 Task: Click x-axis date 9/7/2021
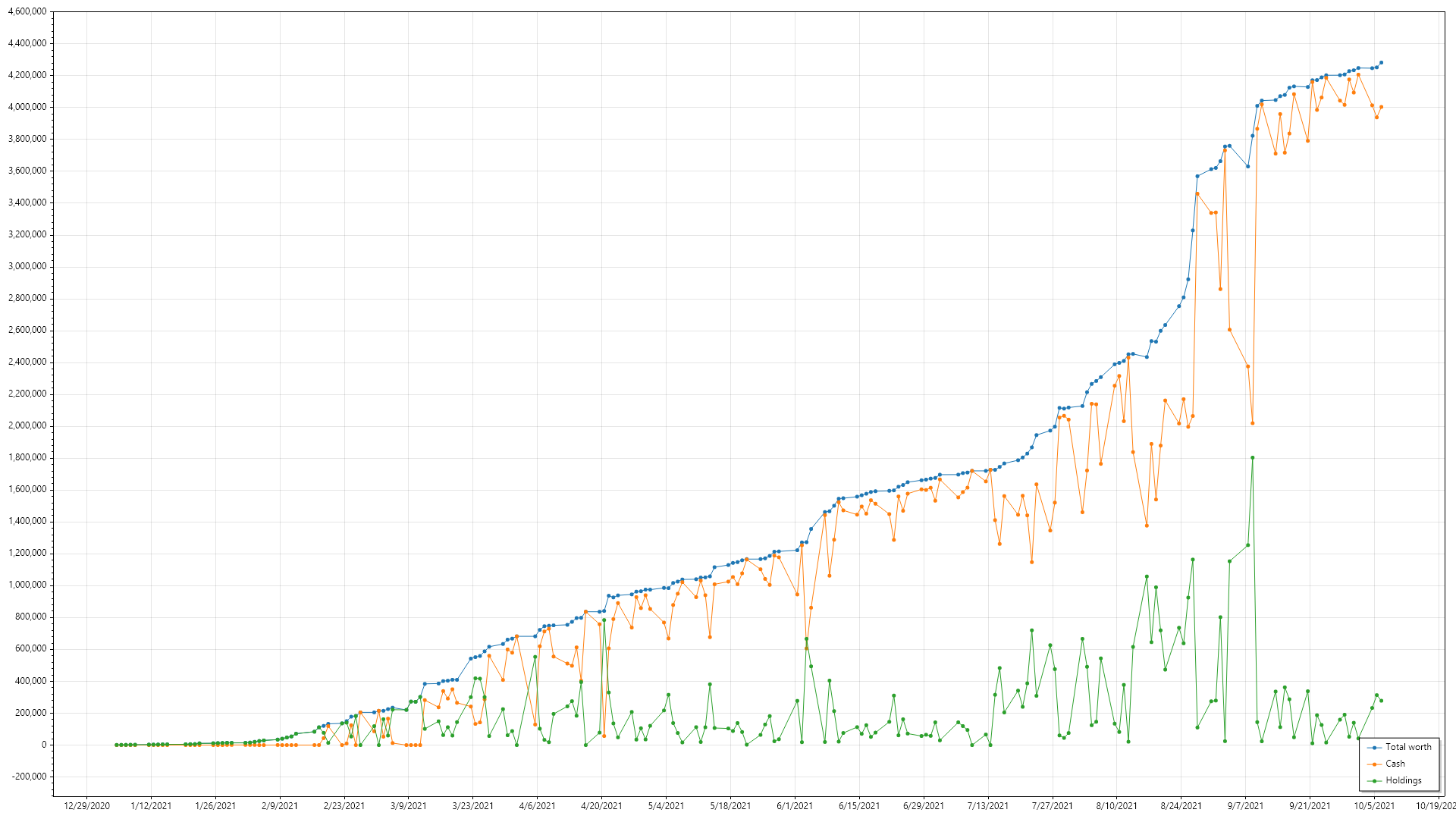1245,806
